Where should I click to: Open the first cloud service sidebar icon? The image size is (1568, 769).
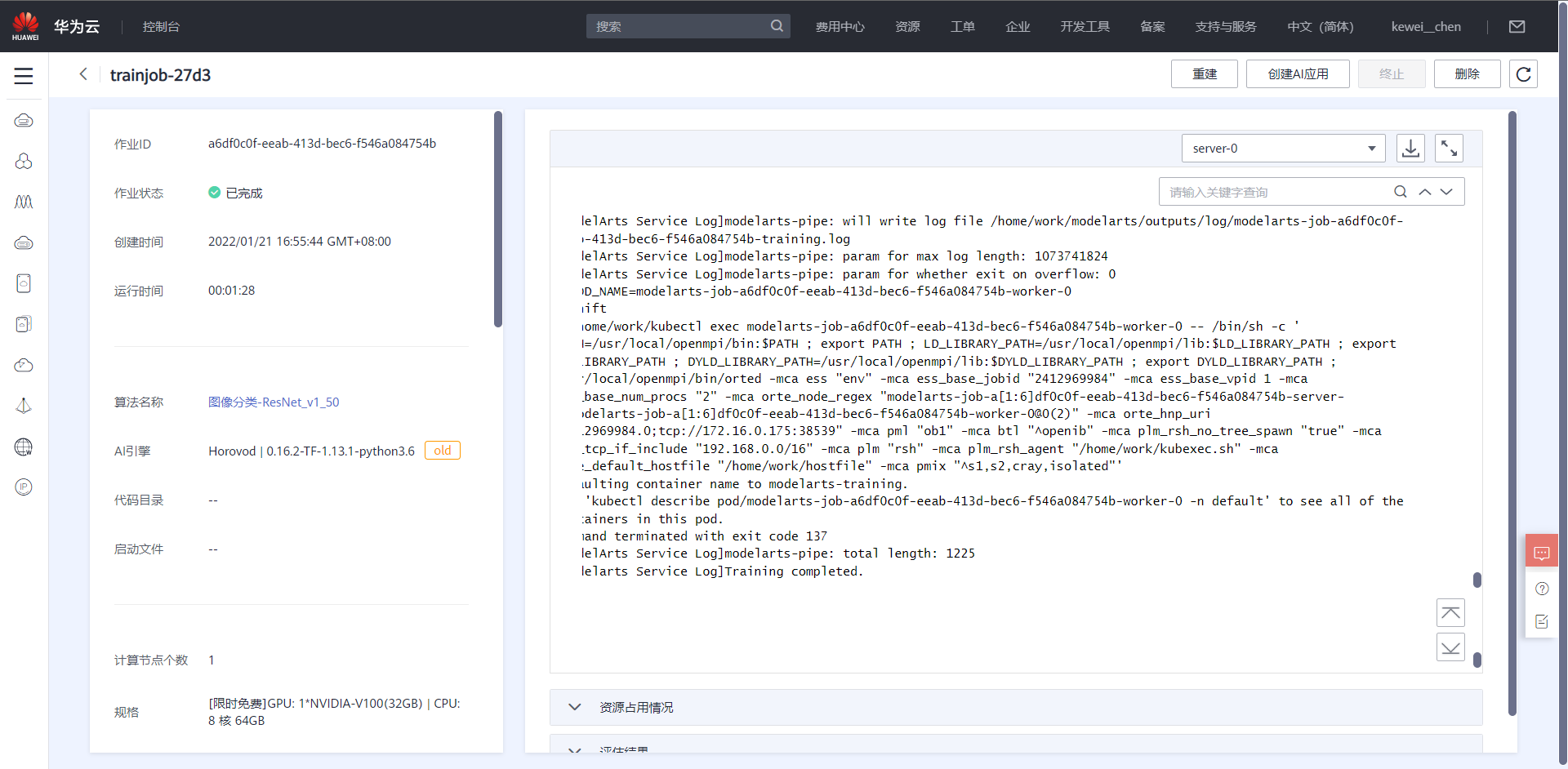24,121
